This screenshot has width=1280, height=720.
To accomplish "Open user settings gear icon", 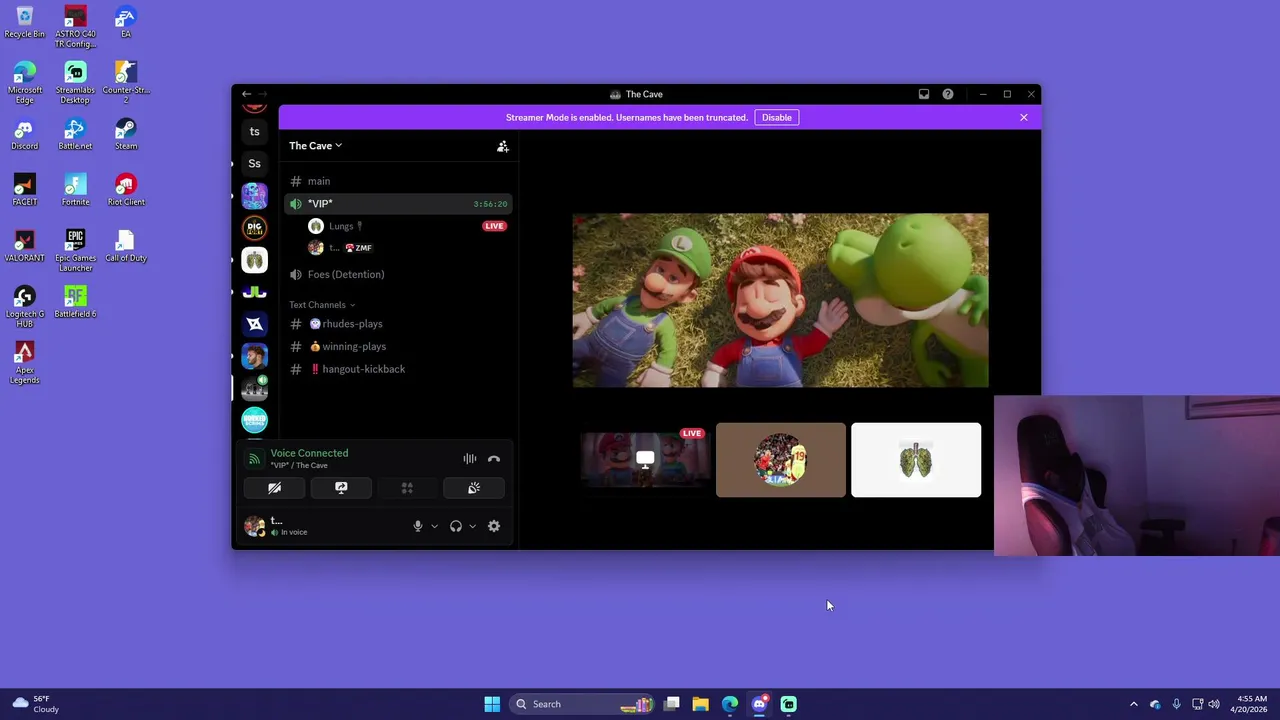I will tap(494, 526).
